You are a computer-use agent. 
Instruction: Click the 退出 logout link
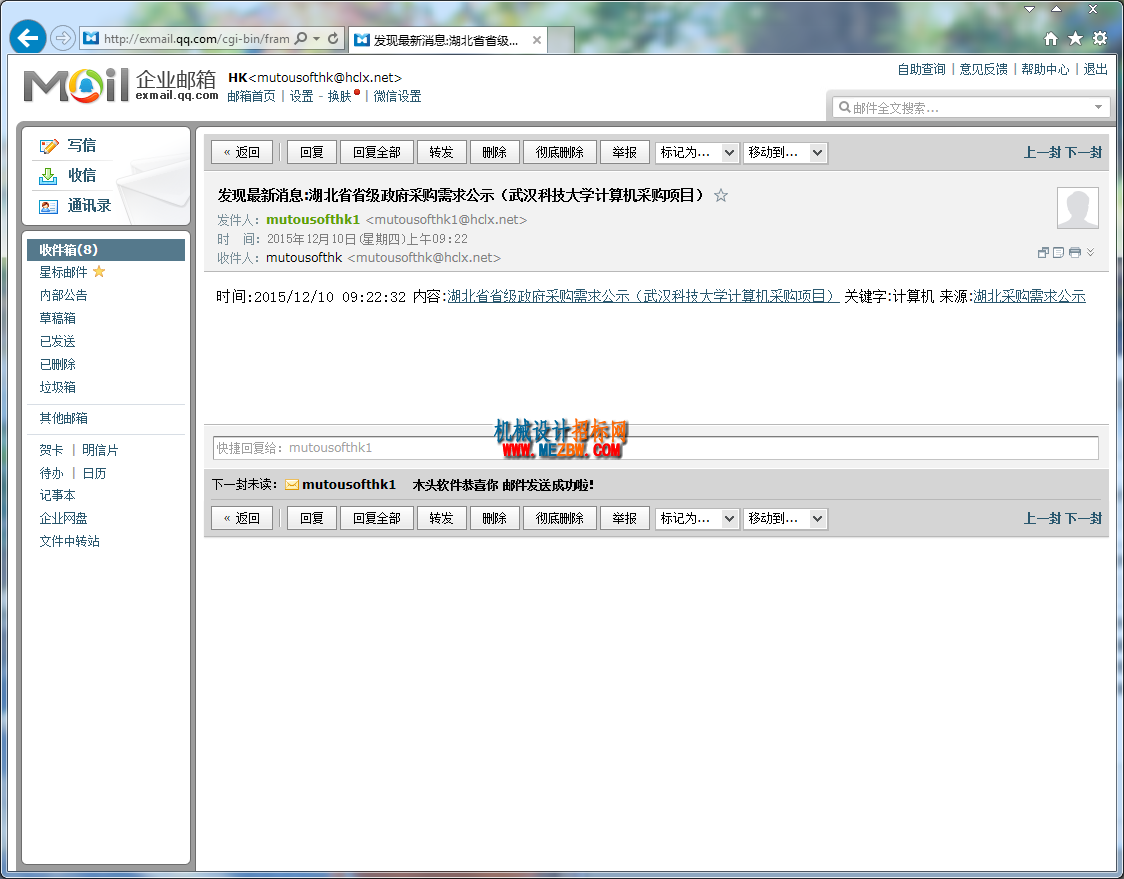[1095, 70]
